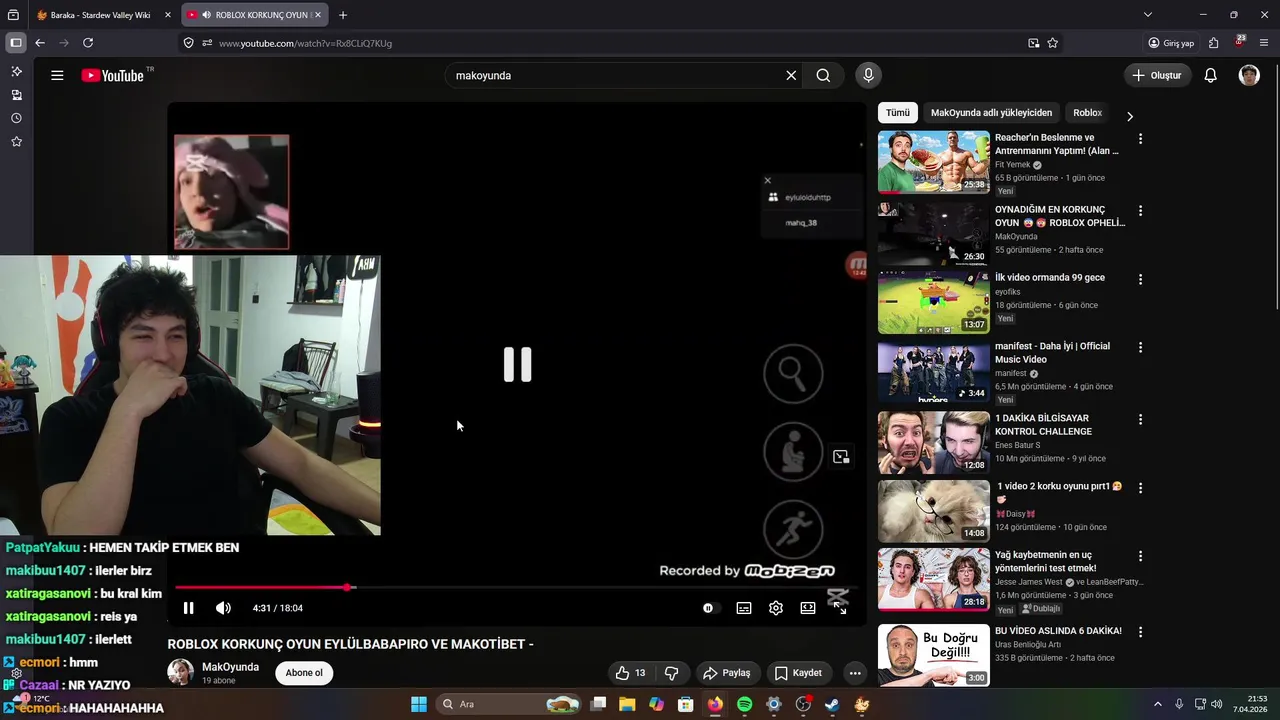Open browser application hamburger menu
This screenshot has height=720, width=1280.
click(x=1264, y=43)
